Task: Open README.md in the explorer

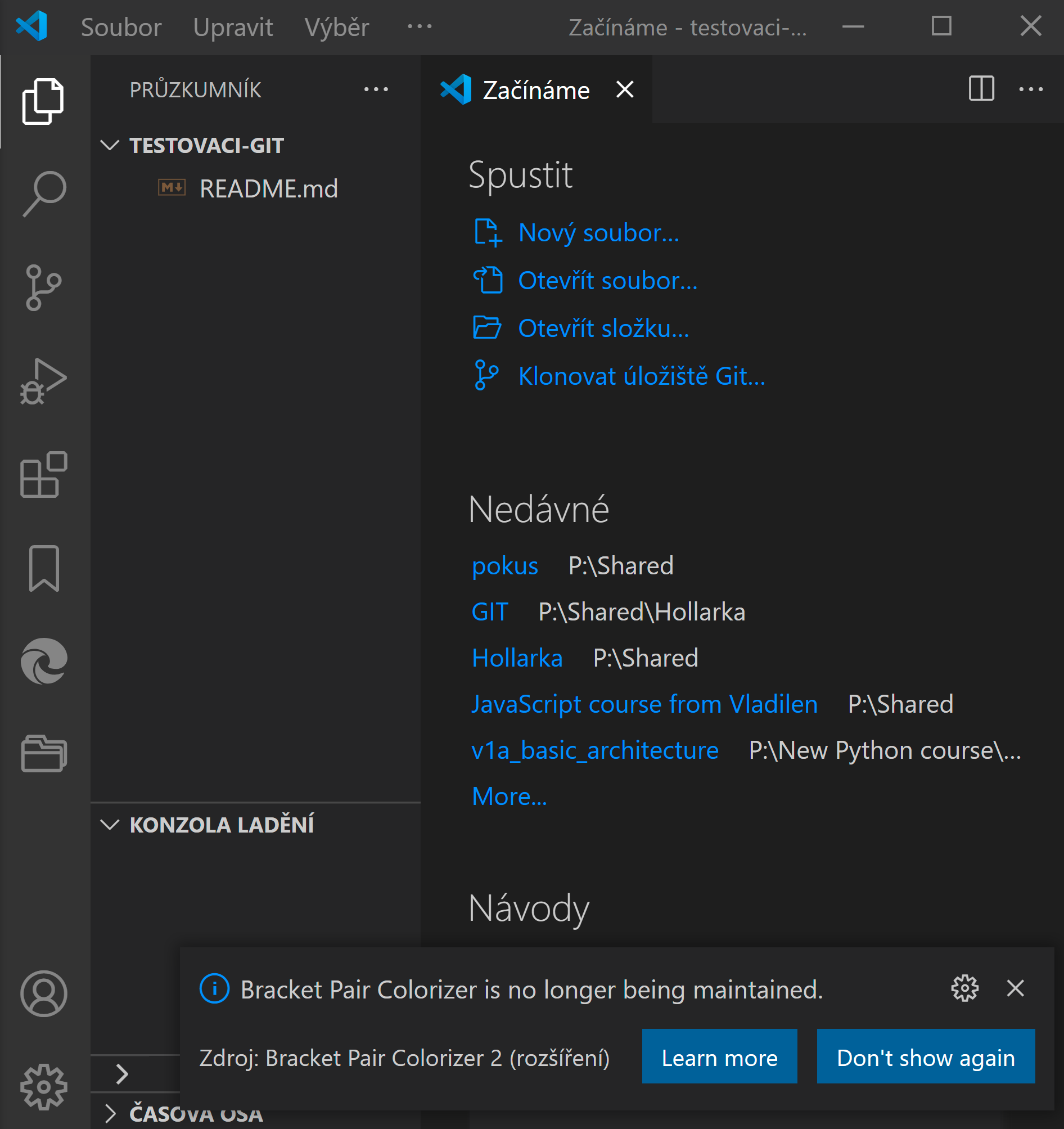Action: (x=269, y=188)
